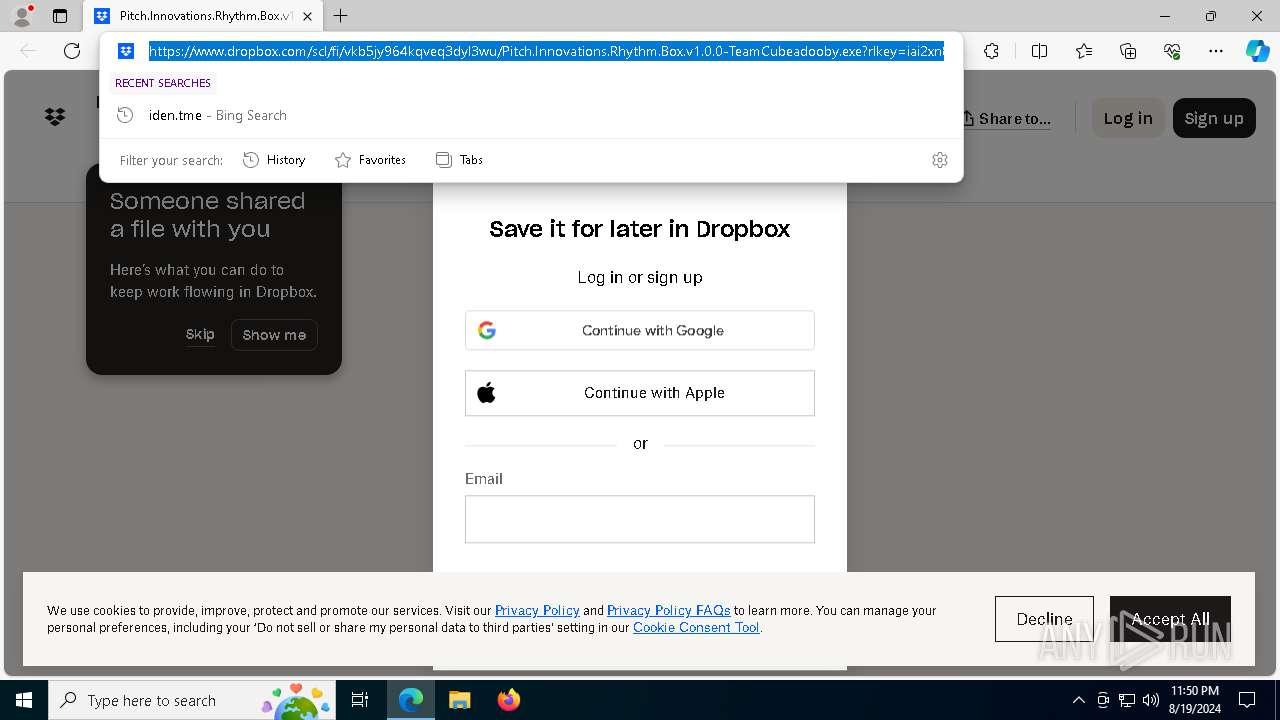Viewport: 1280px width, 720px height.
Task: Decline cookies in the banner
Action: 1044,619
